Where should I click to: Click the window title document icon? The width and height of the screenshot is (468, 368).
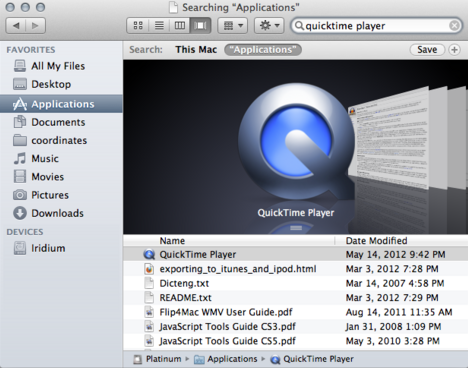click(173, 7)
